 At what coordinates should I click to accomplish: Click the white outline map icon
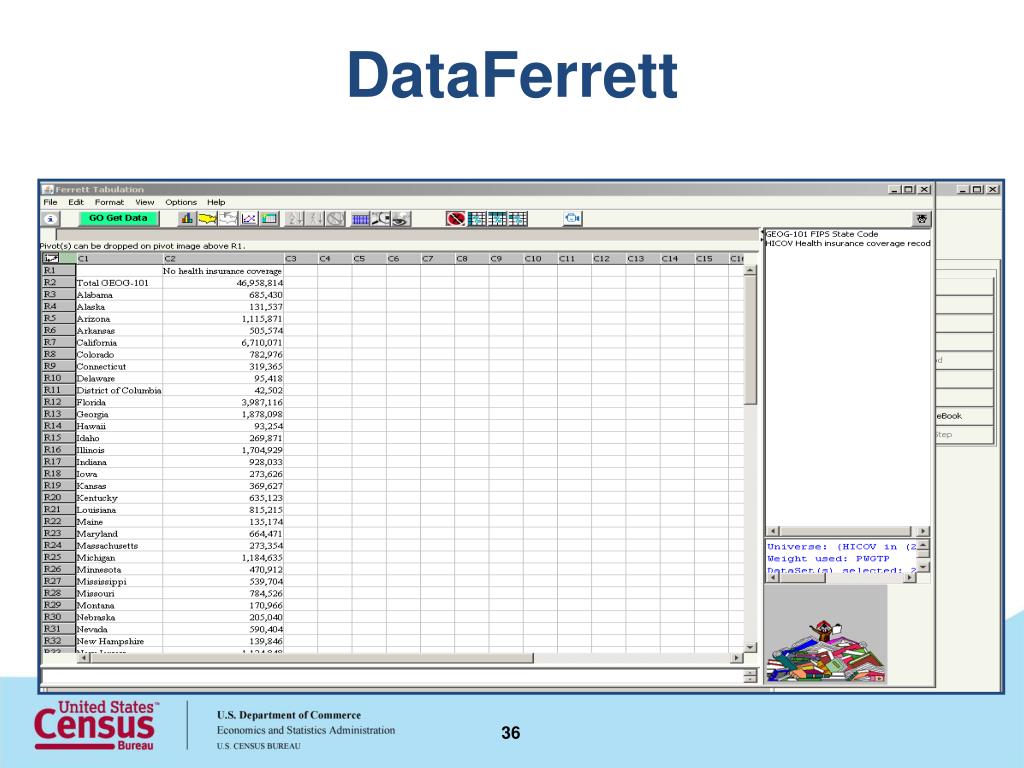coord(228,219)
